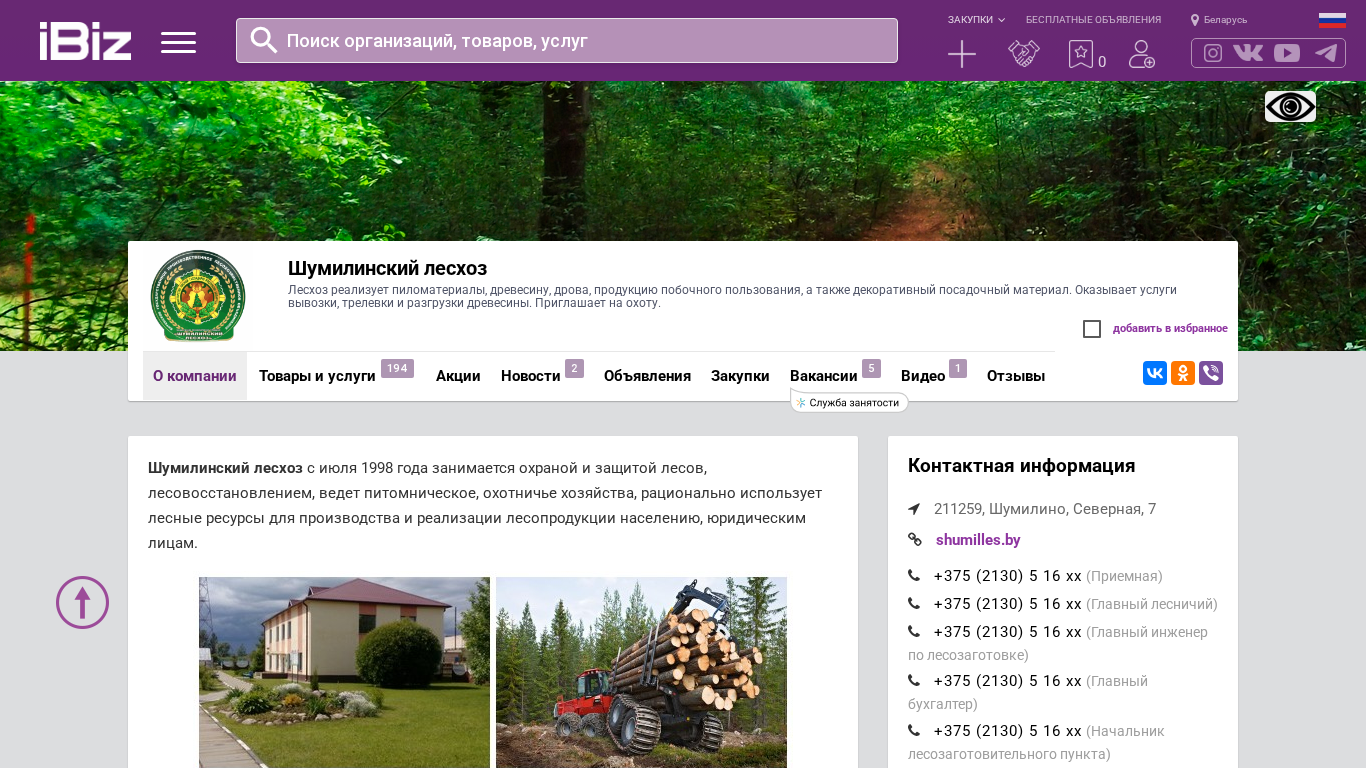Switch to О компании tab

(x=195, y=376)
